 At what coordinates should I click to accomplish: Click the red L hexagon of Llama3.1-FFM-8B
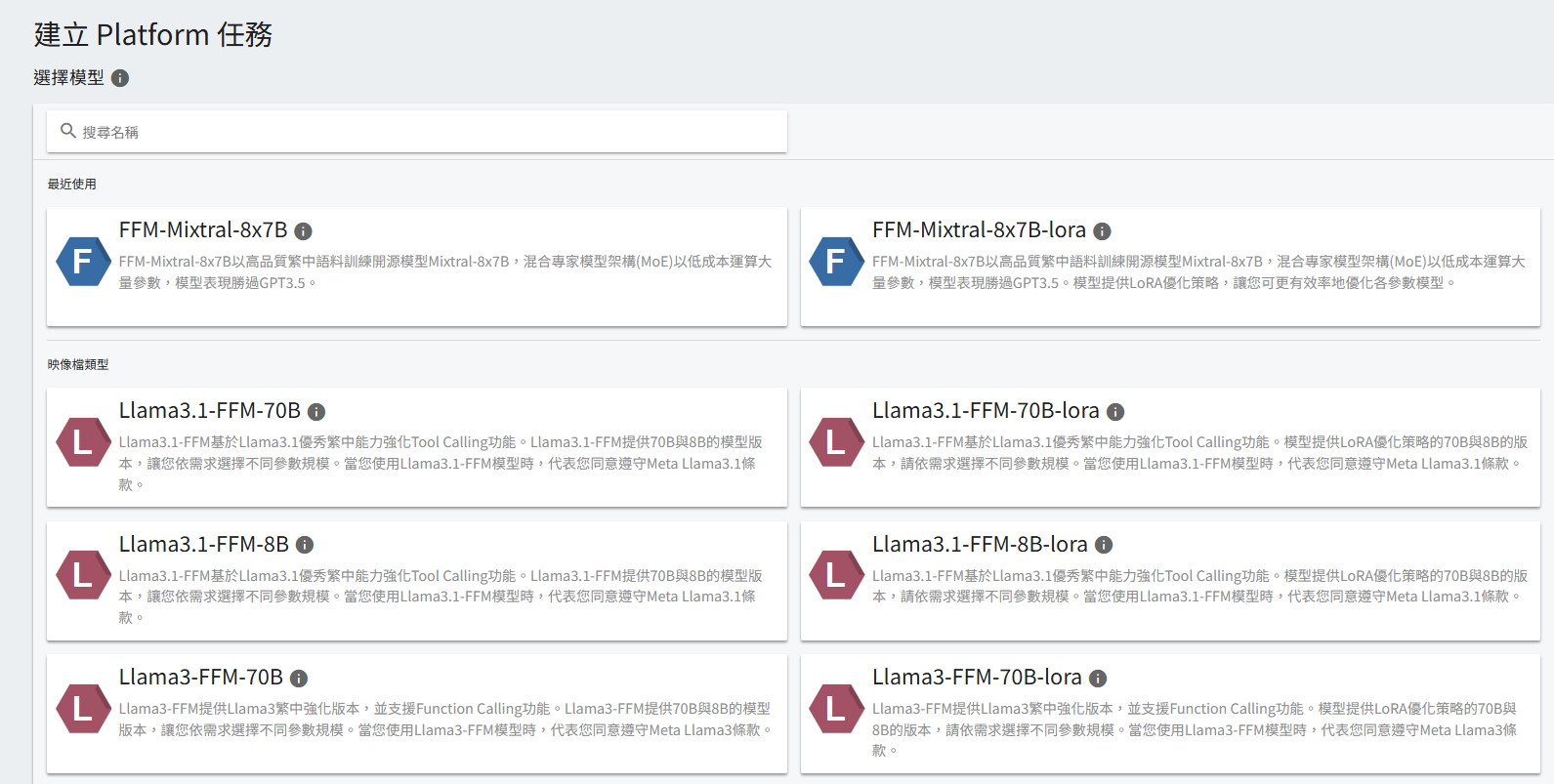[83, 575]
